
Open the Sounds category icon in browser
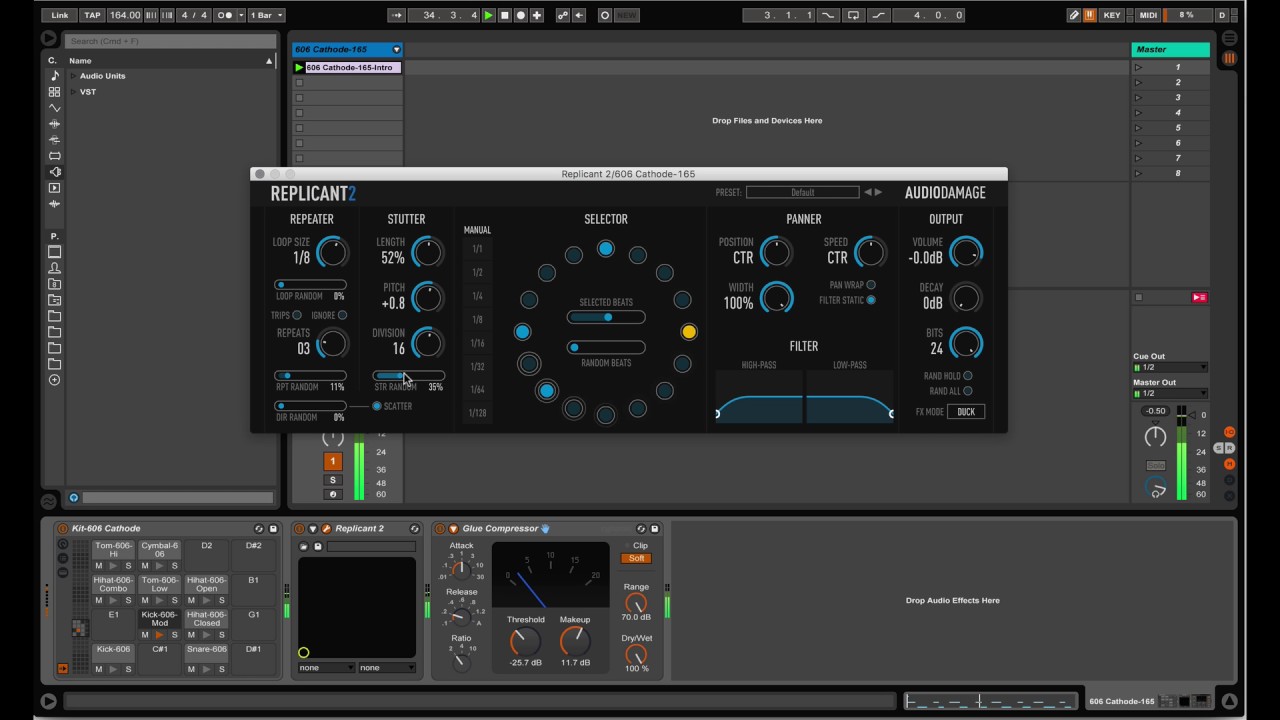pos(54,76)
